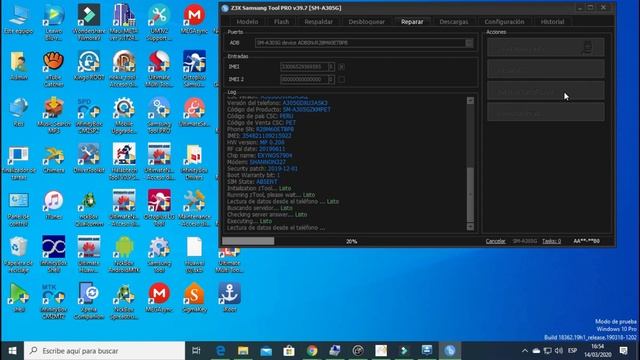
Task: Open Panel de control desktop icon
Action: (18, 208)
